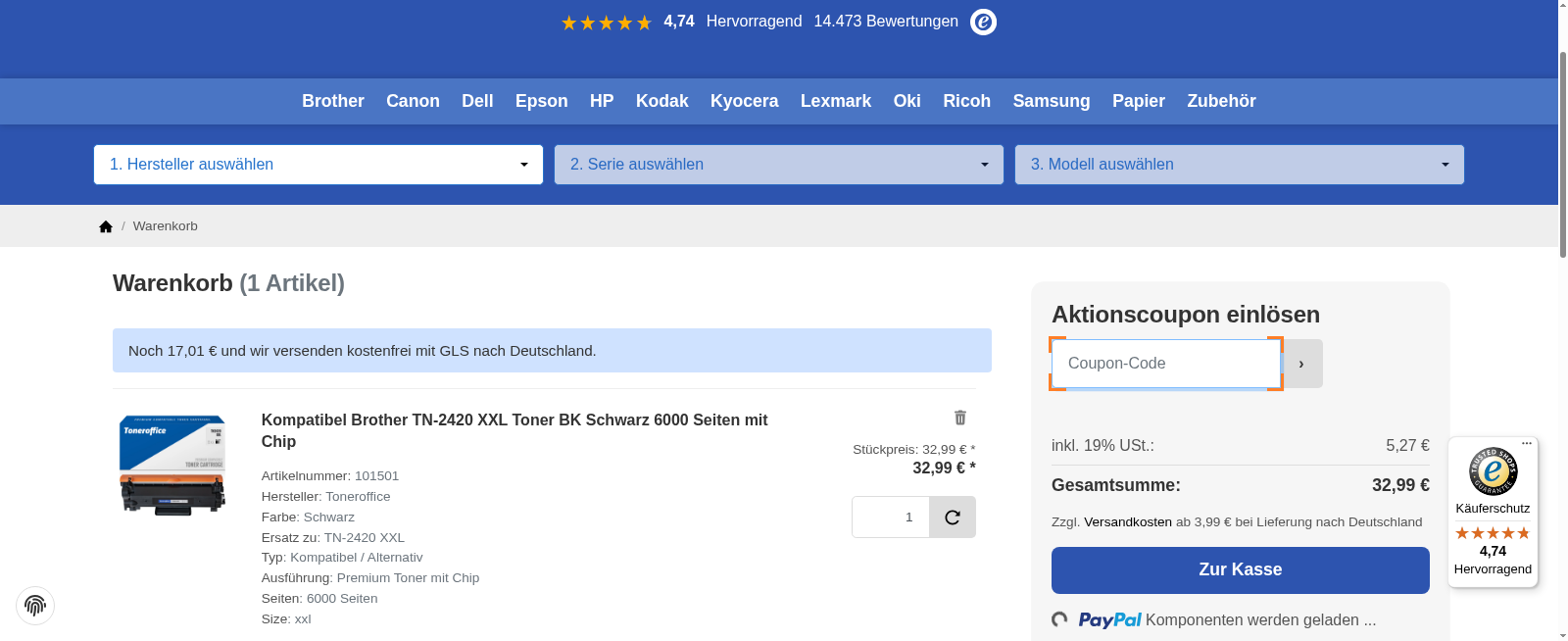Click the PayPal logo

pos(1109,619)
